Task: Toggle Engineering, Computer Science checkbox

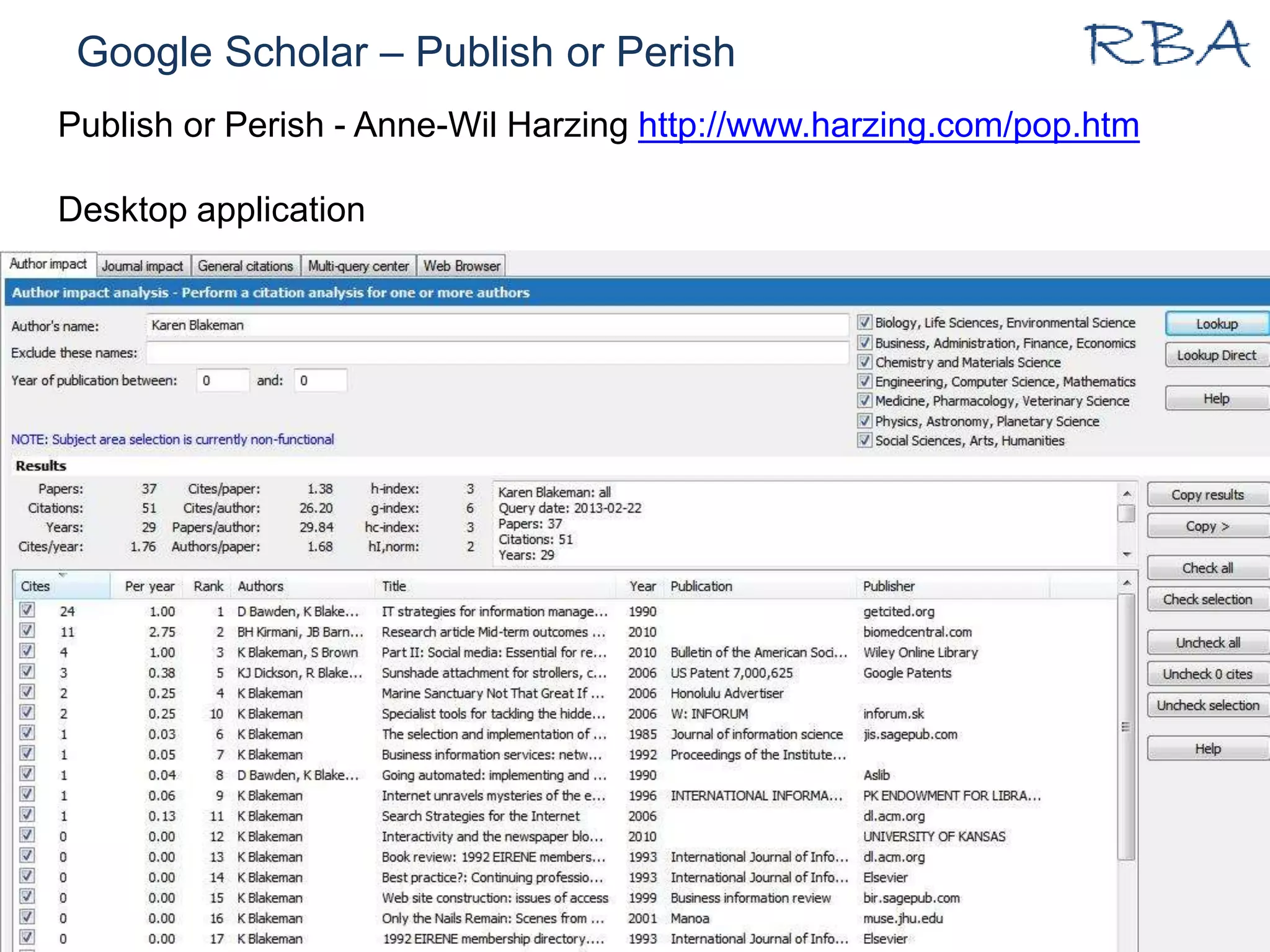Action: 864,381
